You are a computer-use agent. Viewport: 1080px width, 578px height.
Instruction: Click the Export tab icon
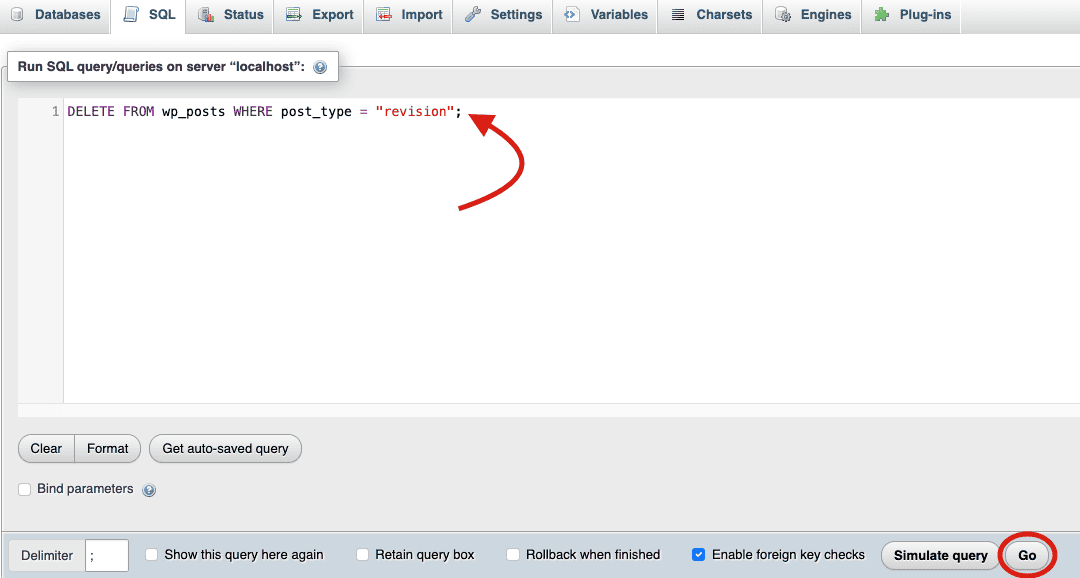(293, 14)
